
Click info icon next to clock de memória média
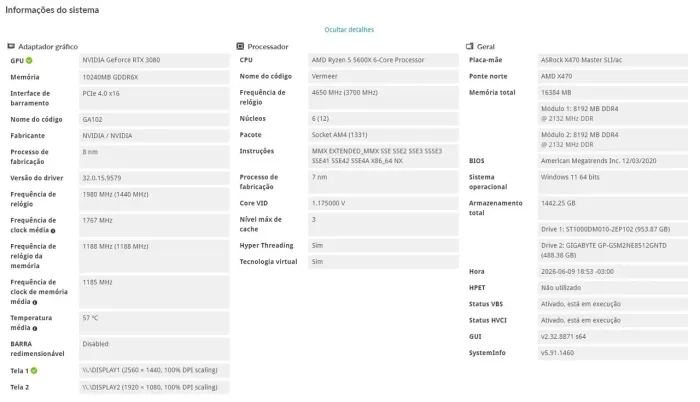coord(35,302)
